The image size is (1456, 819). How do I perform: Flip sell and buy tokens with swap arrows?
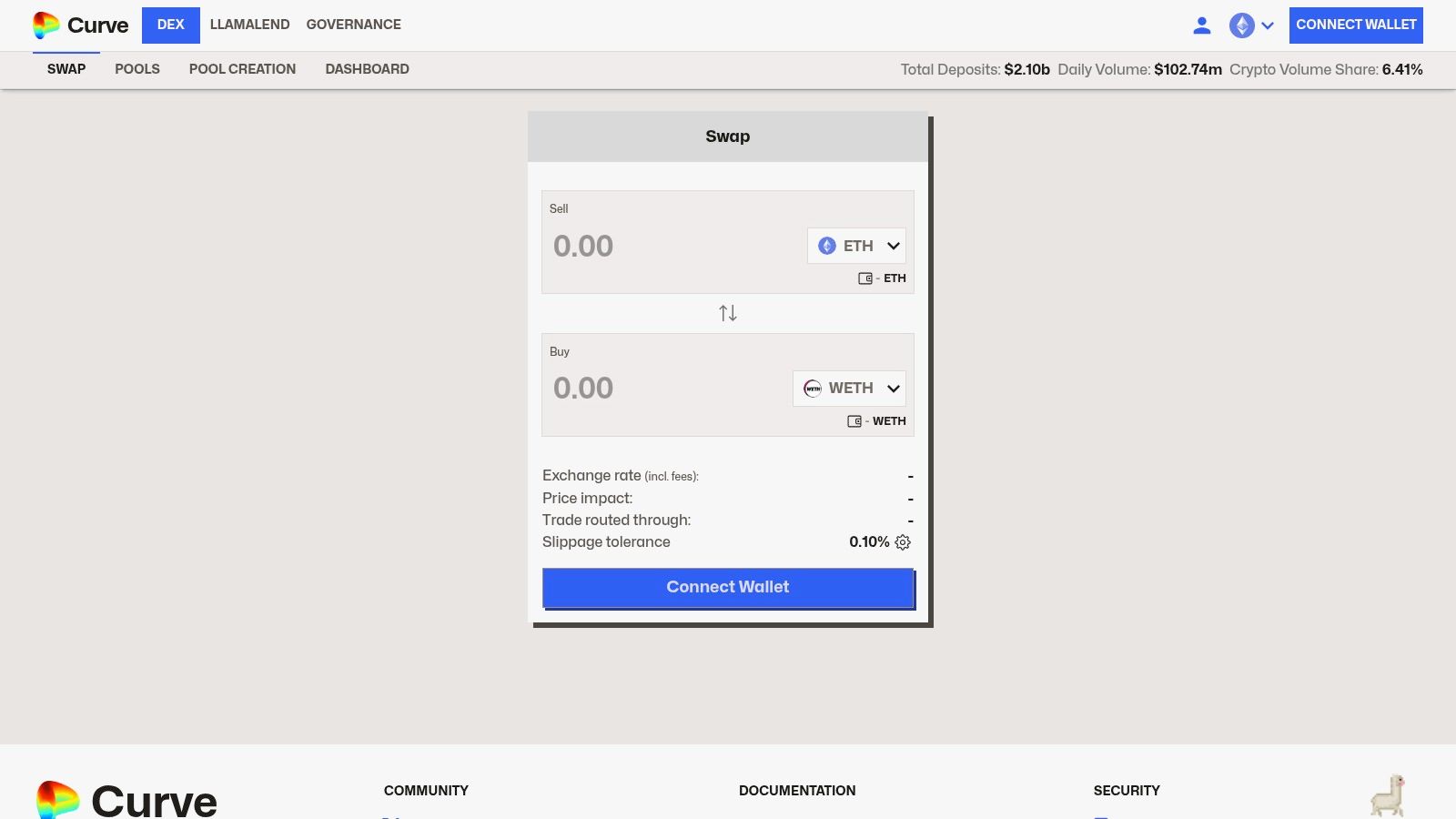tap(728, 314)
